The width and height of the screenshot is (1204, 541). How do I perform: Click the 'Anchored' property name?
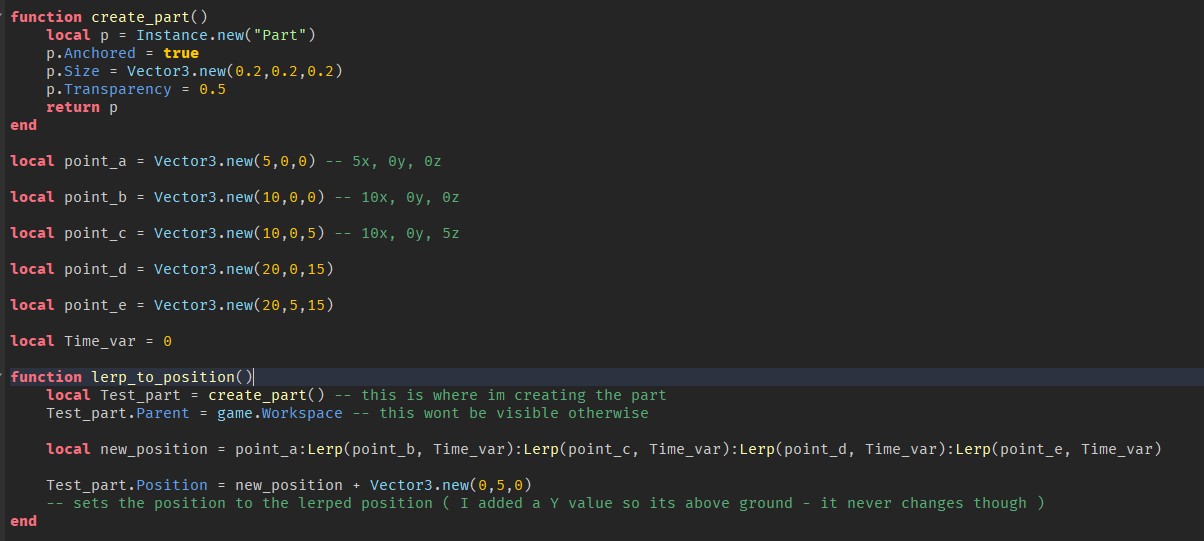100,53
